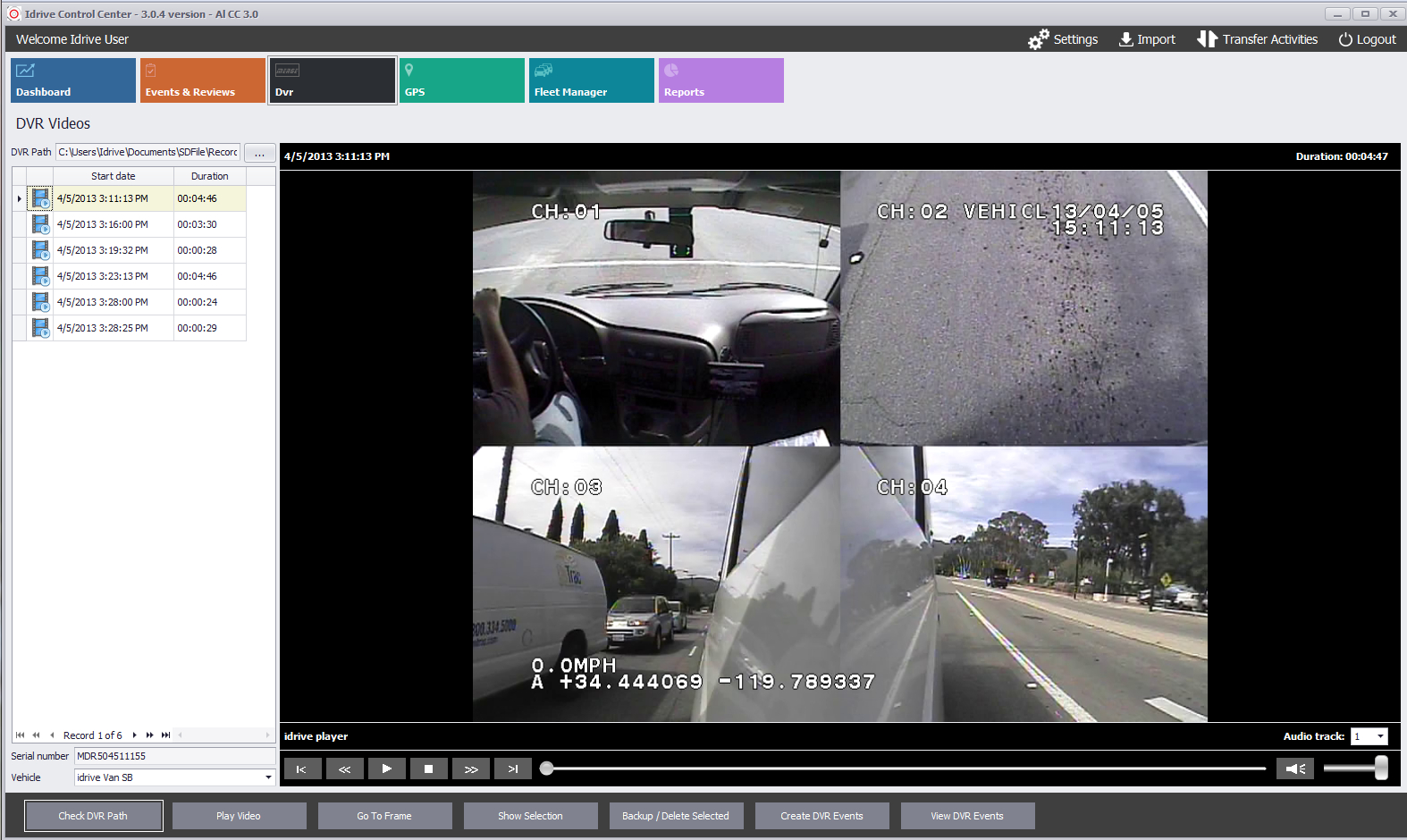This screenshot has height=840, width=1407.
Task: Adjust the volume slider handle
Action: [x=1381, y=768]
